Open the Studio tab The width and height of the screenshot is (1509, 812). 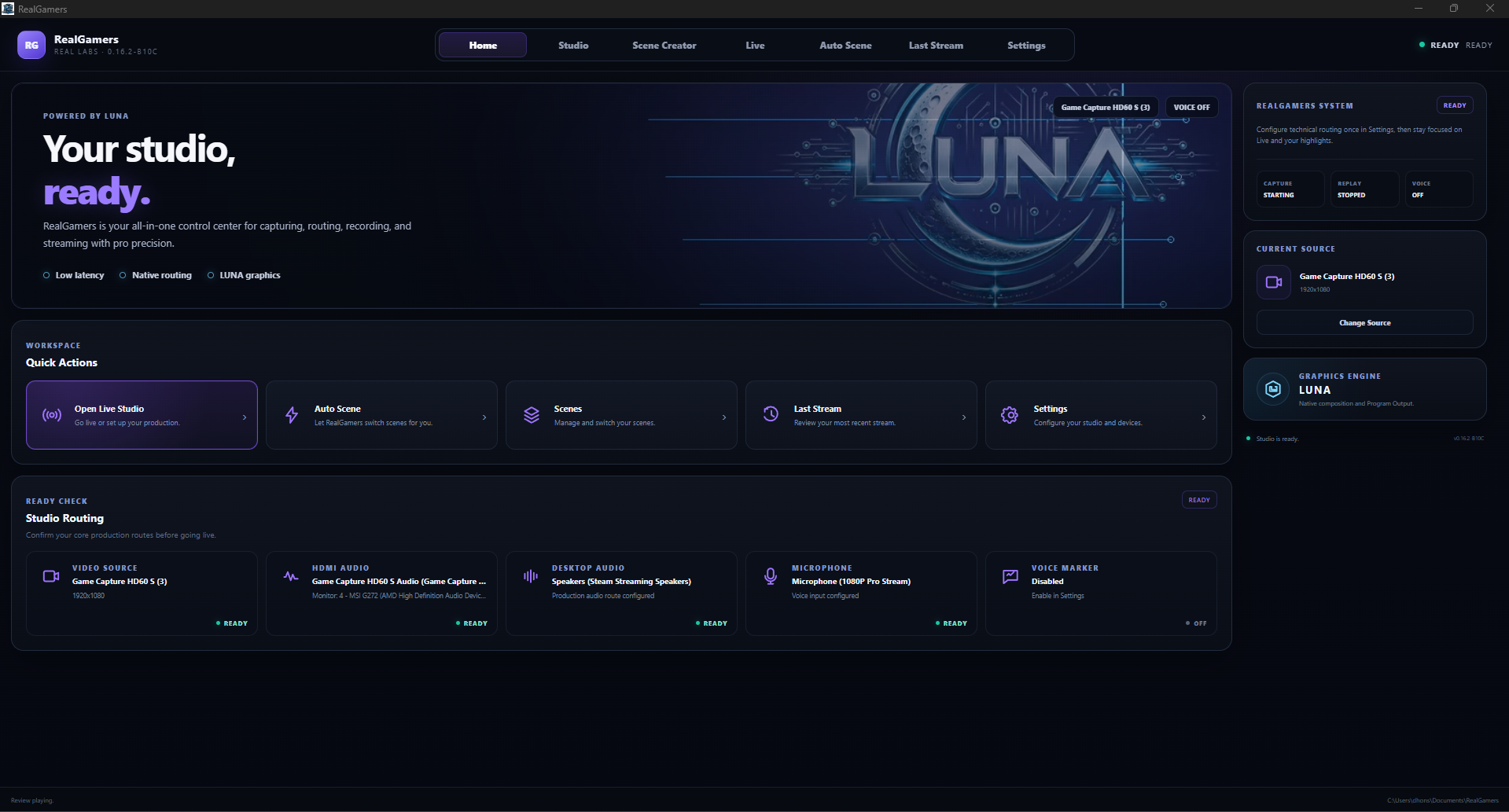(573, 45)
